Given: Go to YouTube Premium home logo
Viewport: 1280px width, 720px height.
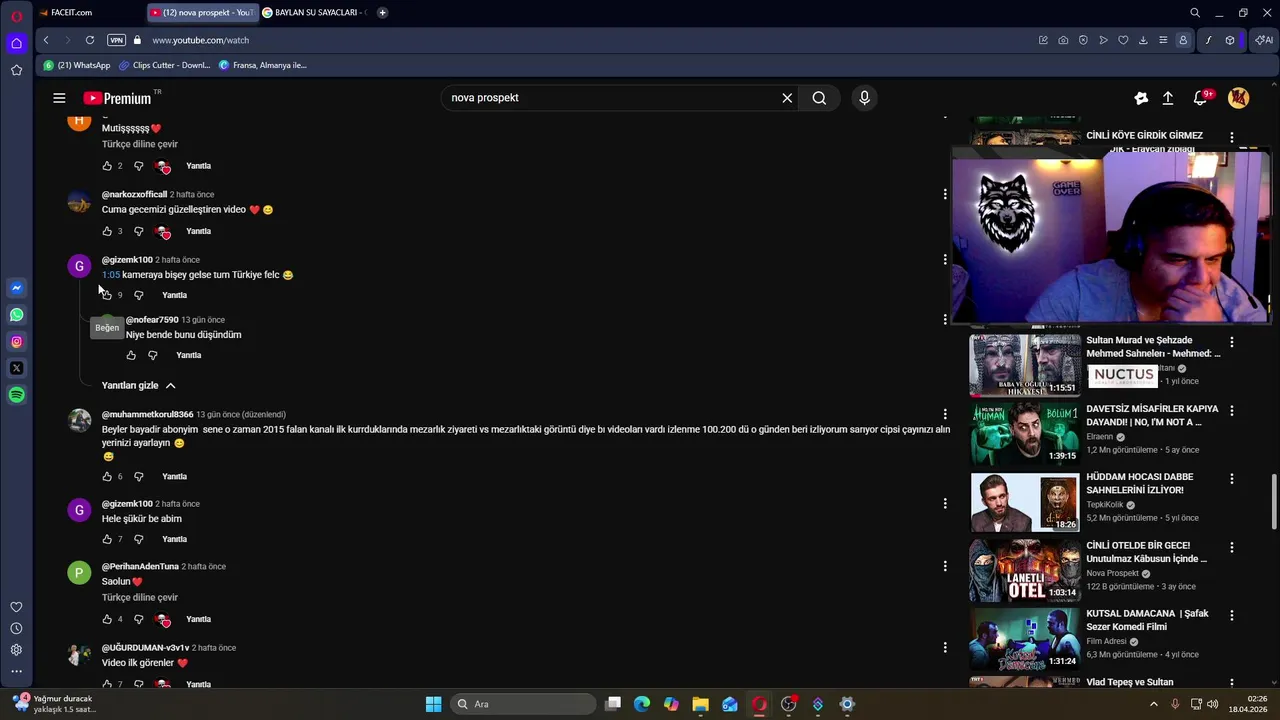Looking at the screenshot, I should 118,98.
